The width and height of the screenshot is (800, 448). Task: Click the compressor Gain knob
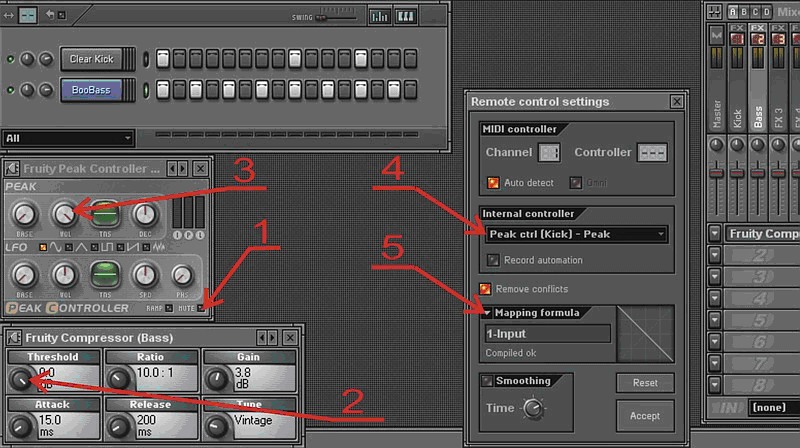click(x=217, y=379)
